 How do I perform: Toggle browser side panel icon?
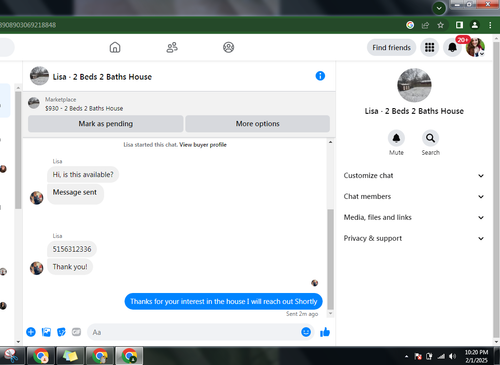click(x=459, y=25)
